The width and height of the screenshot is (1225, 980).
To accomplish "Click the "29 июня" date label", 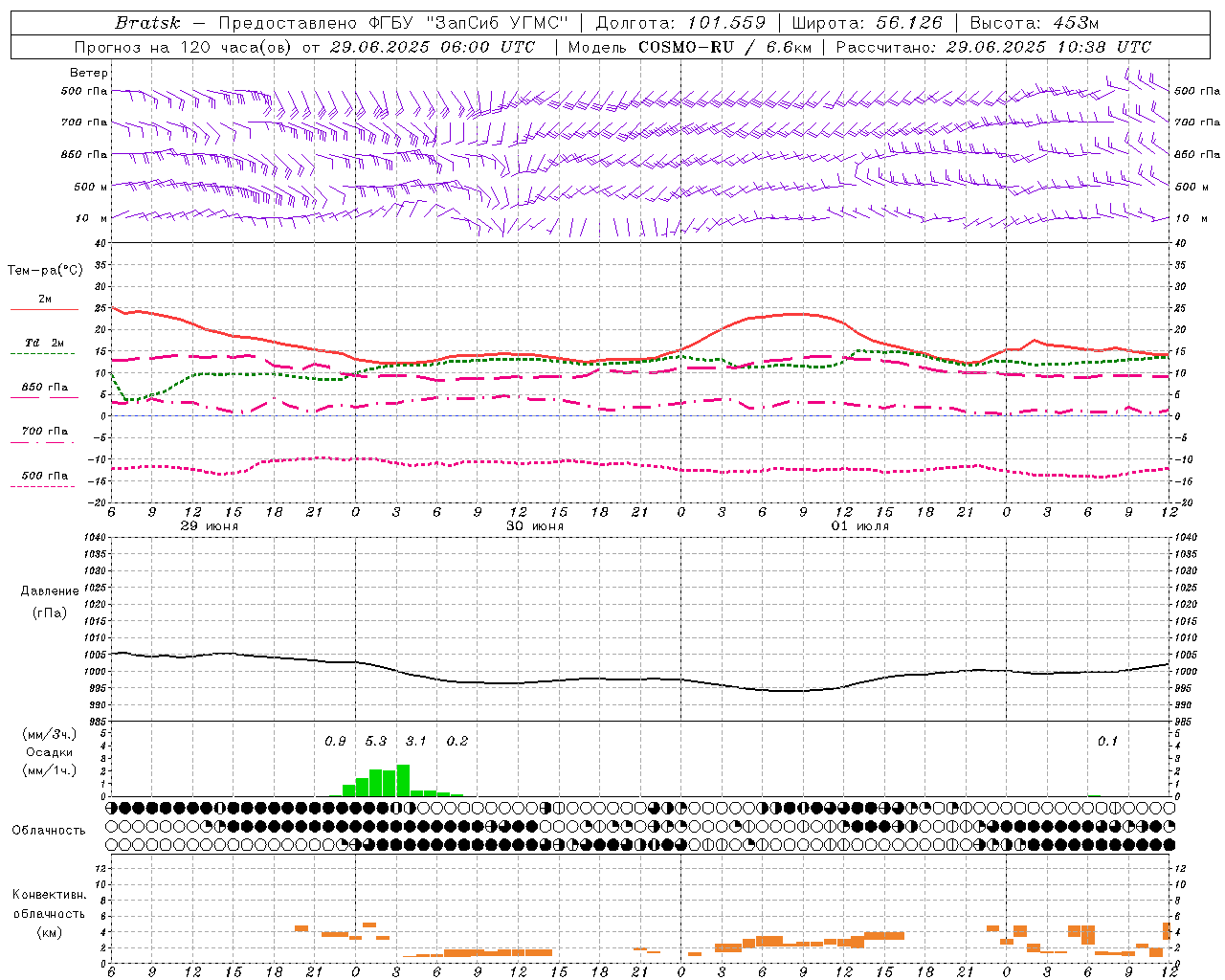I will pyautogui.click(x=209, y=526).
